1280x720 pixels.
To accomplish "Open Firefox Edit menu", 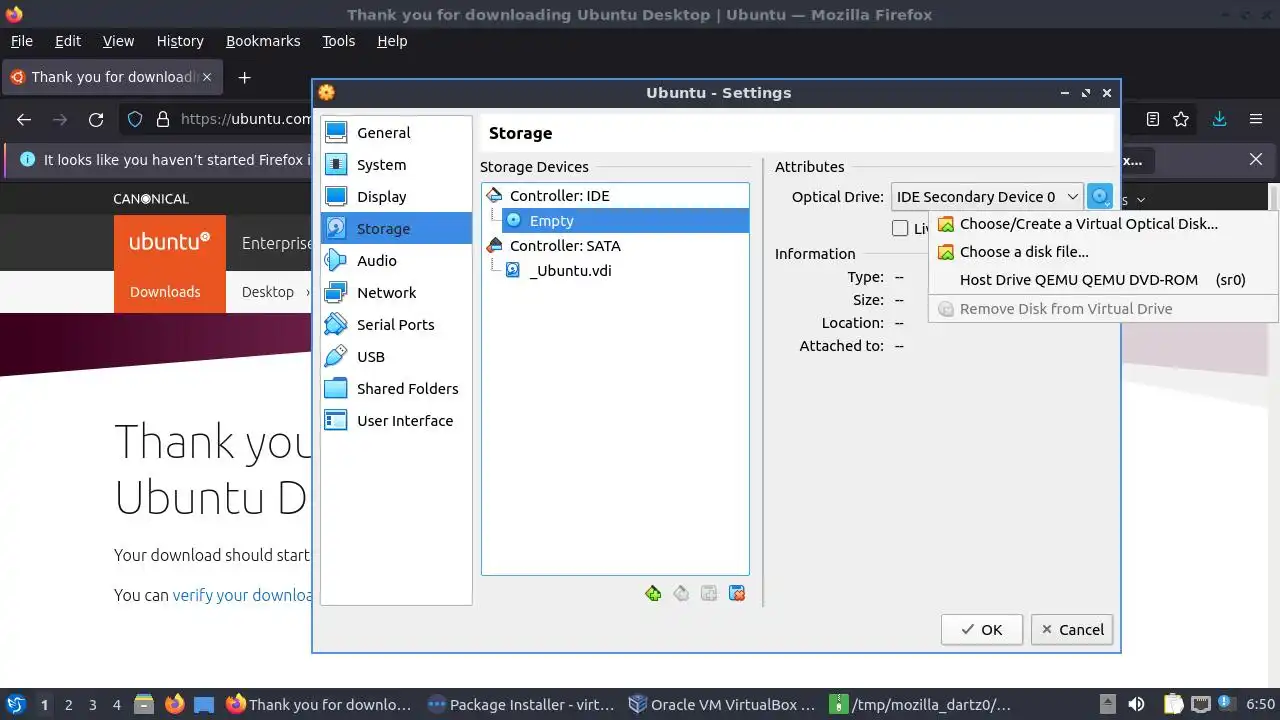I will coord(68,41).
